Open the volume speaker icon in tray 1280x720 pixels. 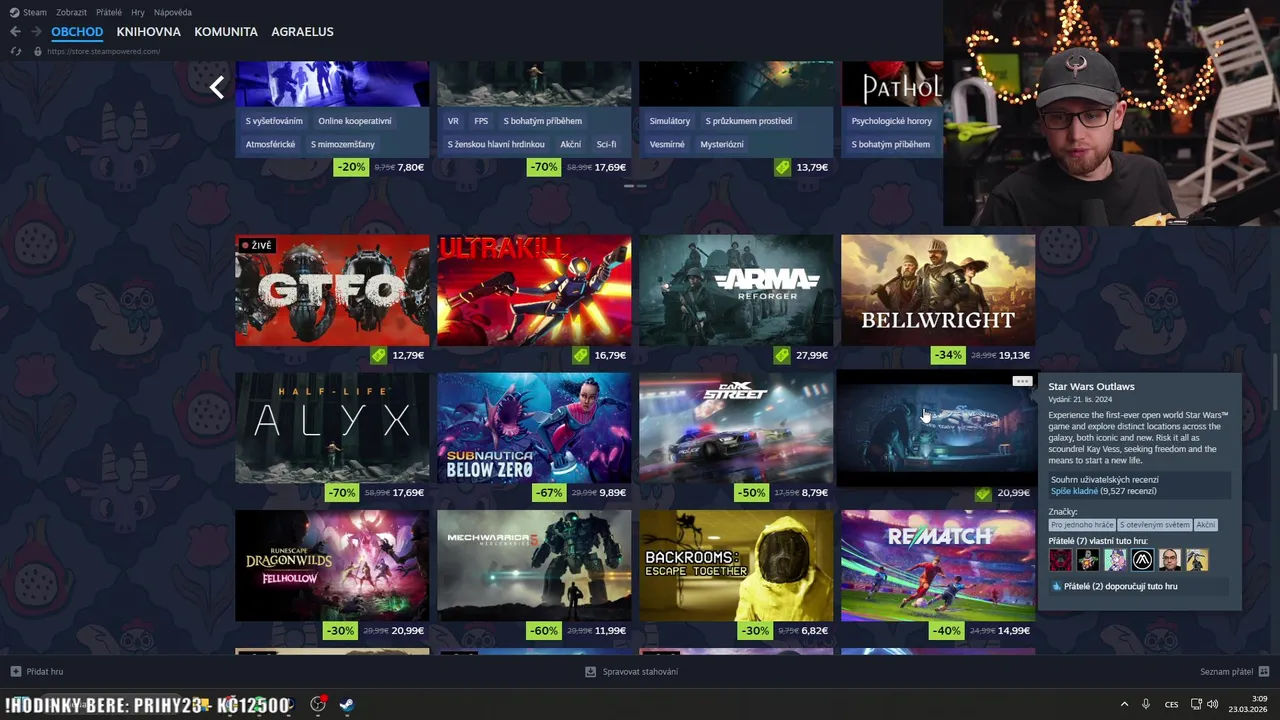1212,704
